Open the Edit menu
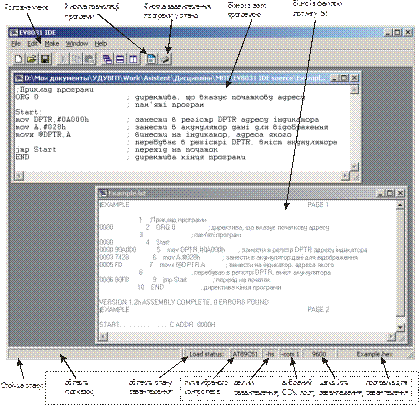Image resolution: width=420 pixels, height=406 pixels. coord(32,44)
